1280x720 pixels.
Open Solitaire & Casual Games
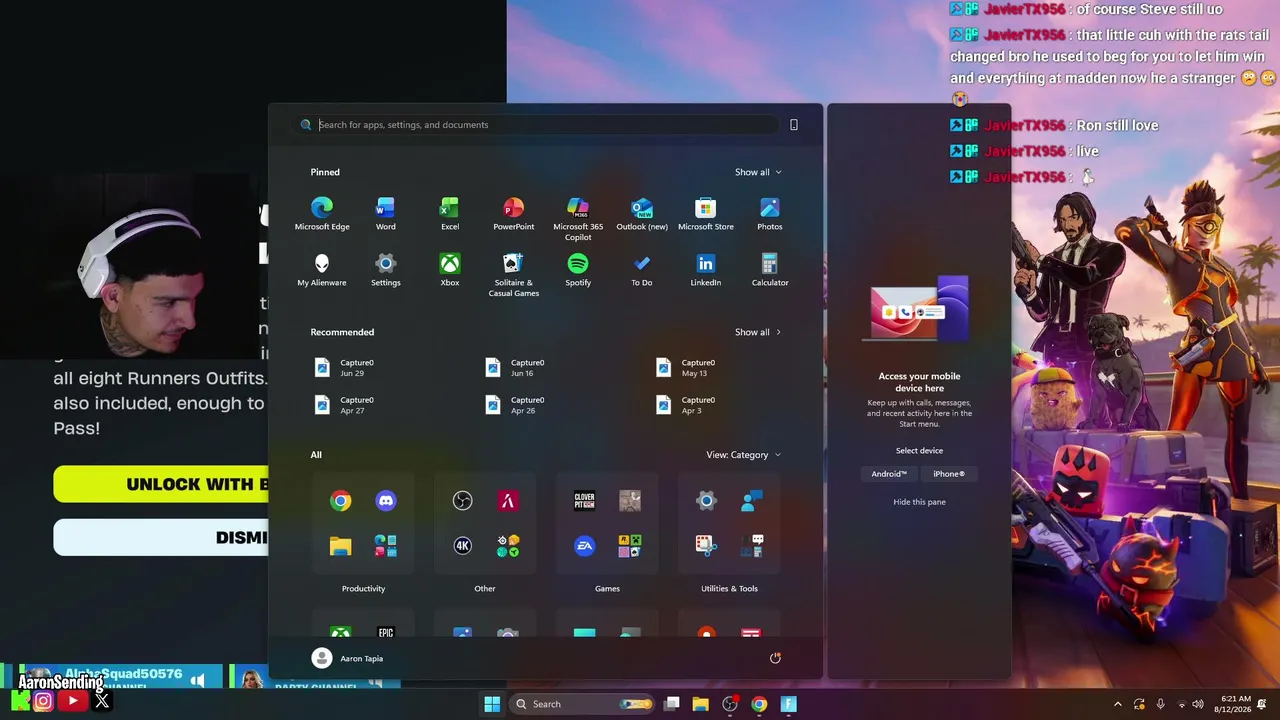(513, 275)
